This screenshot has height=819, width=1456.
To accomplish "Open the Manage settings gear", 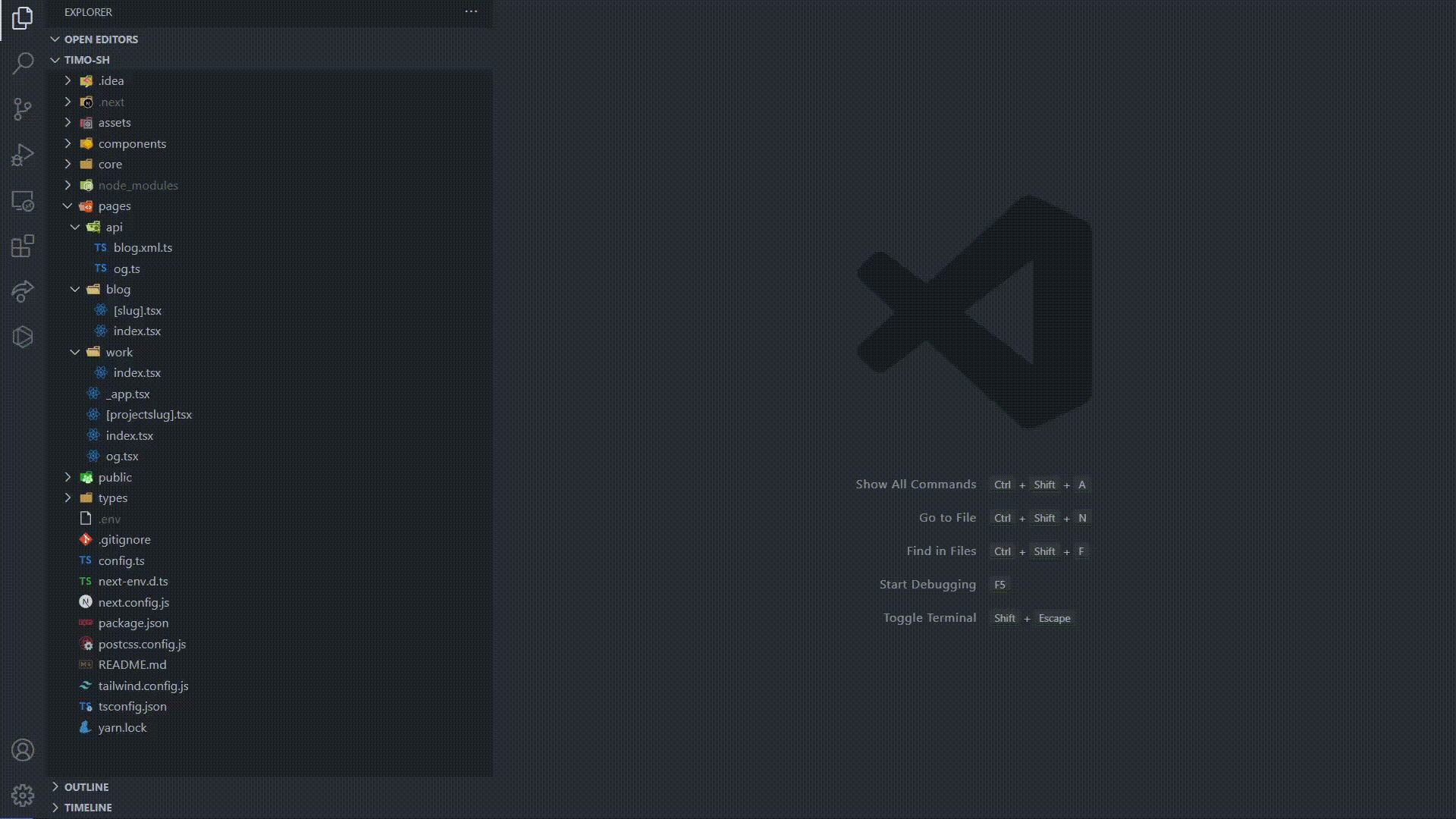I will (22, 795).
